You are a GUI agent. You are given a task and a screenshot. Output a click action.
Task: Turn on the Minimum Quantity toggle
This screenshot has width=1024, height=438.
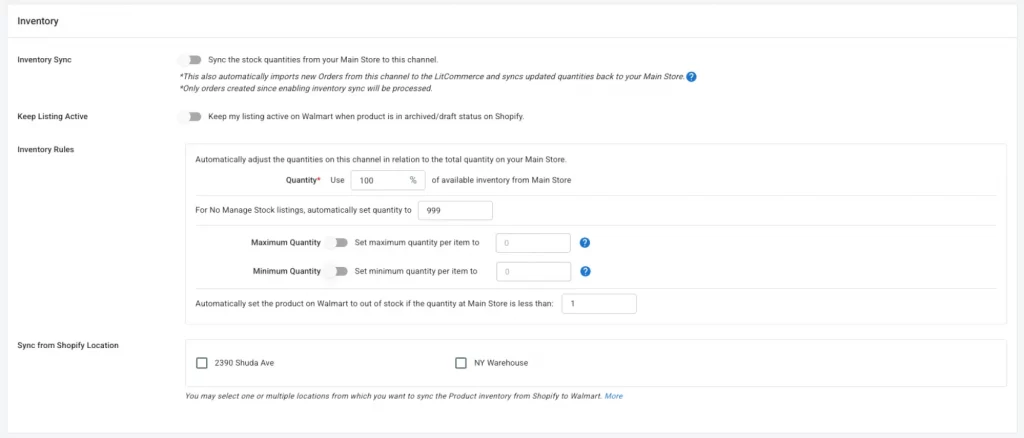(338, 271)
